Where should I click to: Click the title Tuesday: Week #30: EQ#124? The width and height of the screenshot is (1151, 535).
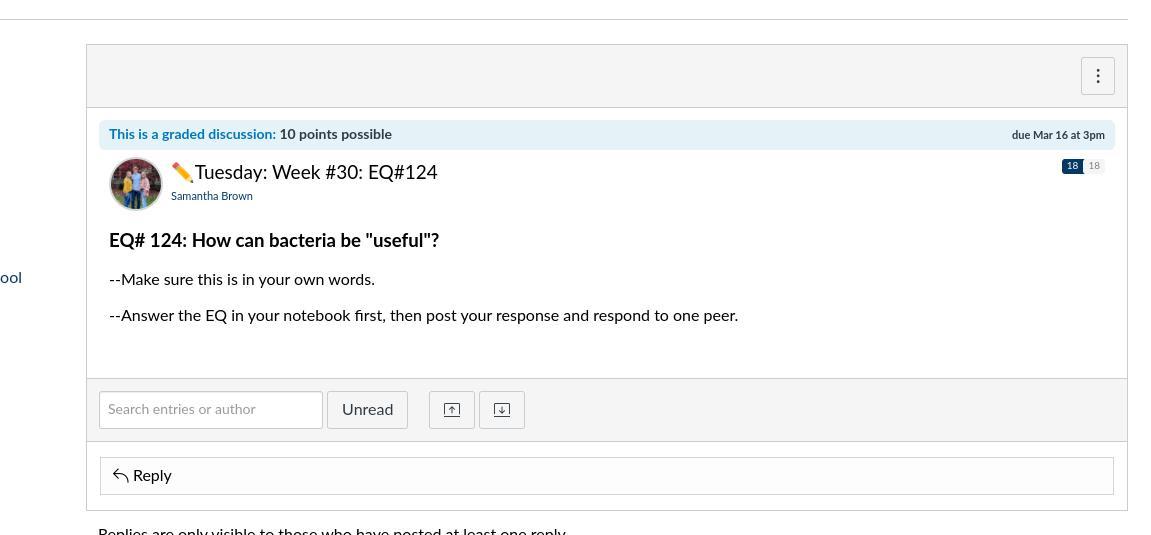pos(316,172)
